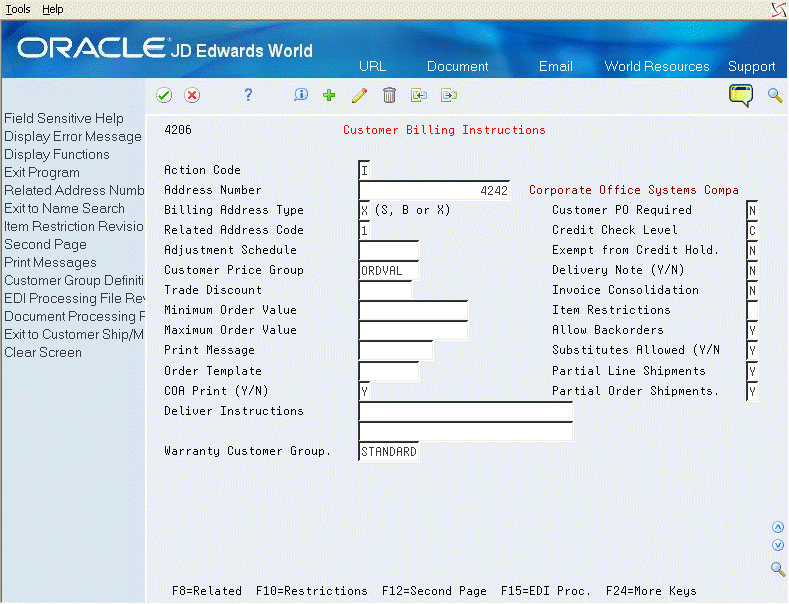789x604 pixels.
Task: Click the Order Template field
Action: [388, 371]
